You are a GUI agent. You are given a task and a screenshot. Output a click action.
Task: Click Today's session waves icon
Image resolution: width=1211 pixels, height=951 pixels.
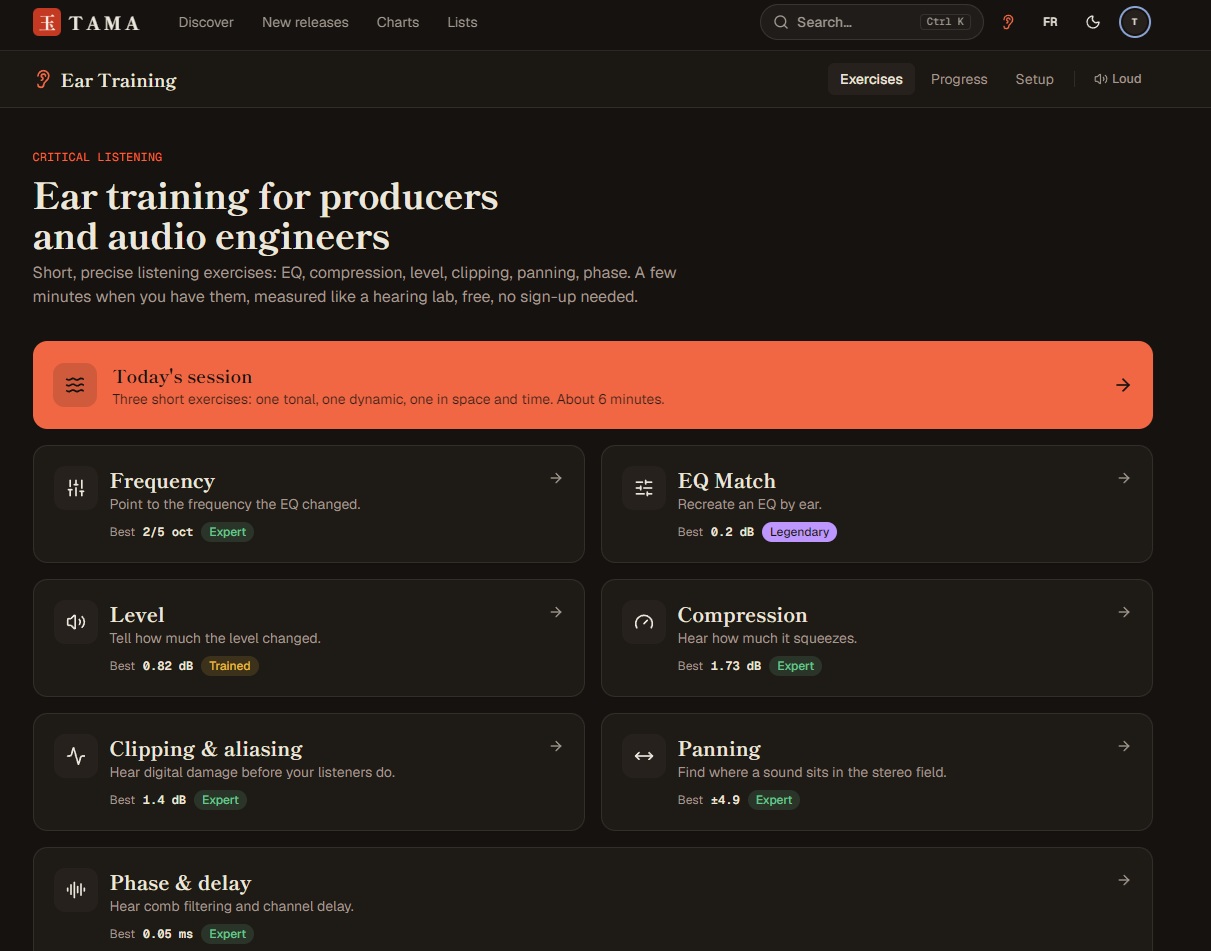[75, 385]
